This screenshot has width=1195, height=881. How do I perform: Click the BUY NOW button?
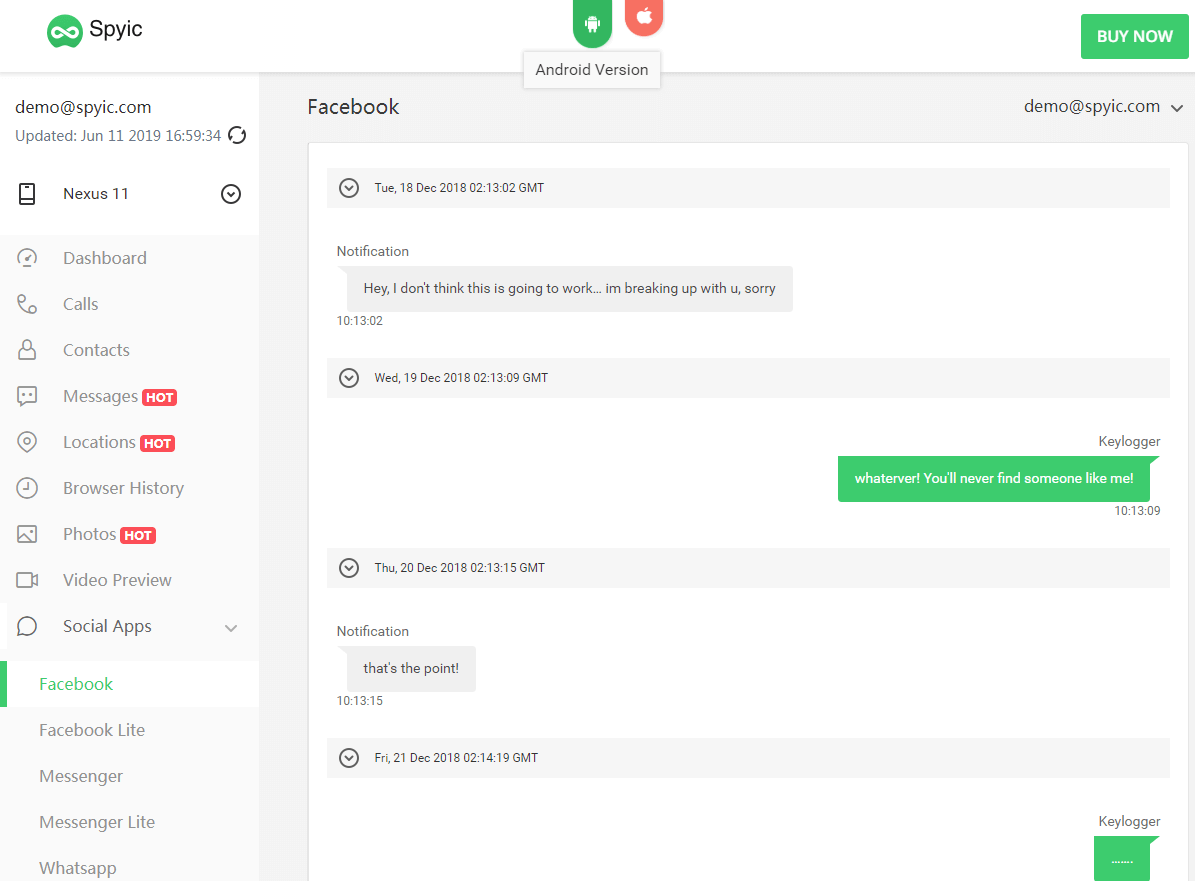point(1134,36)
